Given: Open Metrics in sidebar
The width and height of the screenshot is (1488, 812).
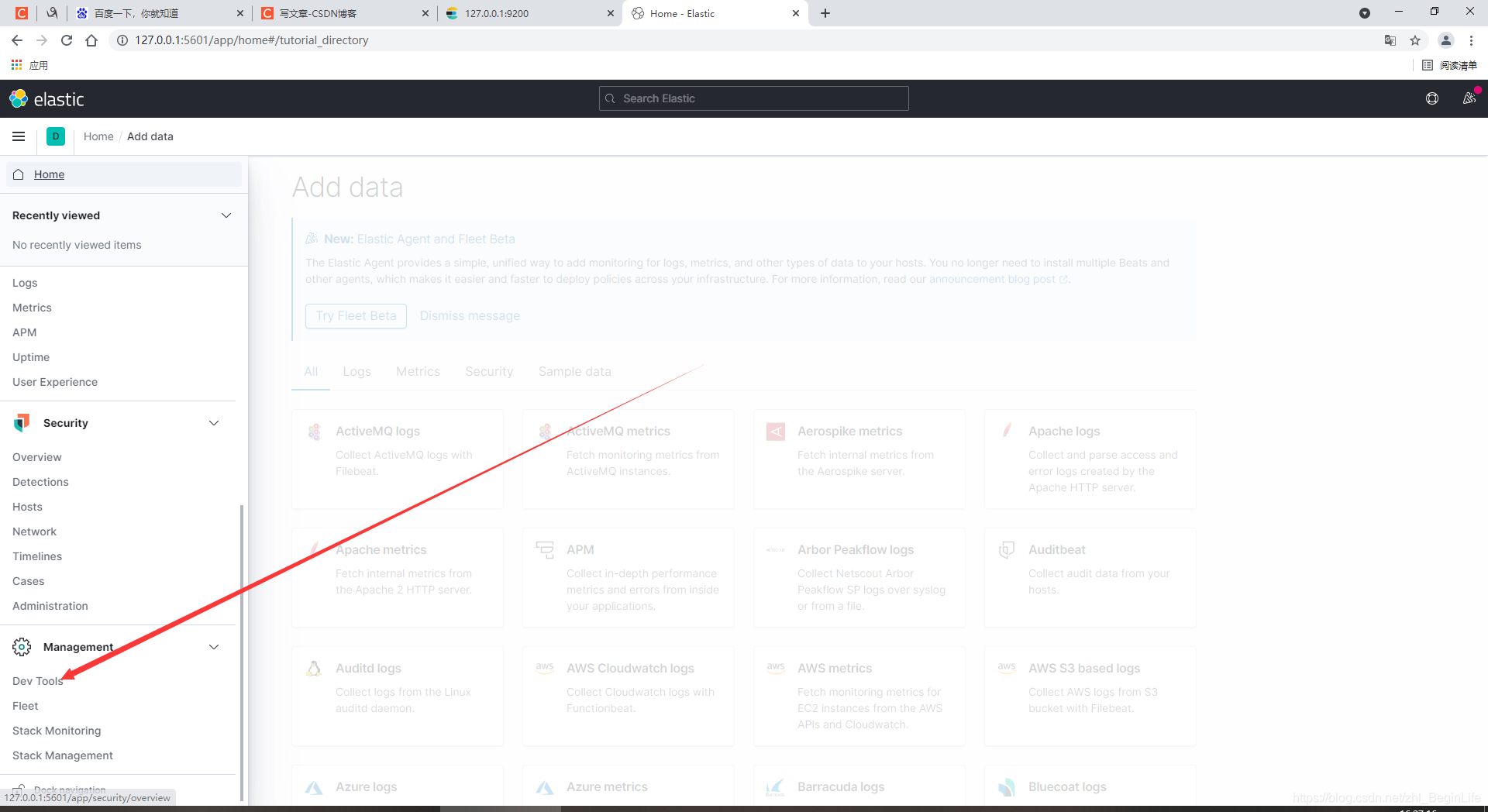Looking at the screenshot, I should tap(32, 308).
